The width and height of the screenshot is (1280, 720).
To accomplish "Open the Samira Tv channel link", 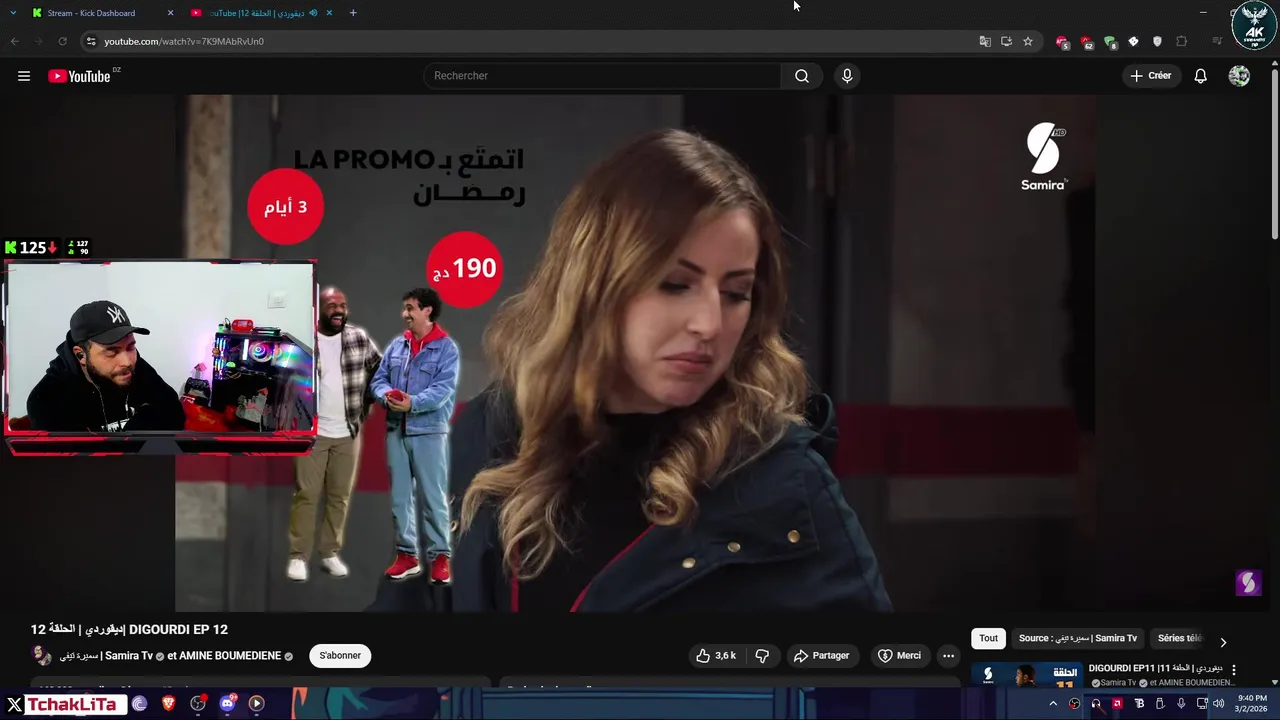I will click(107, 656).
